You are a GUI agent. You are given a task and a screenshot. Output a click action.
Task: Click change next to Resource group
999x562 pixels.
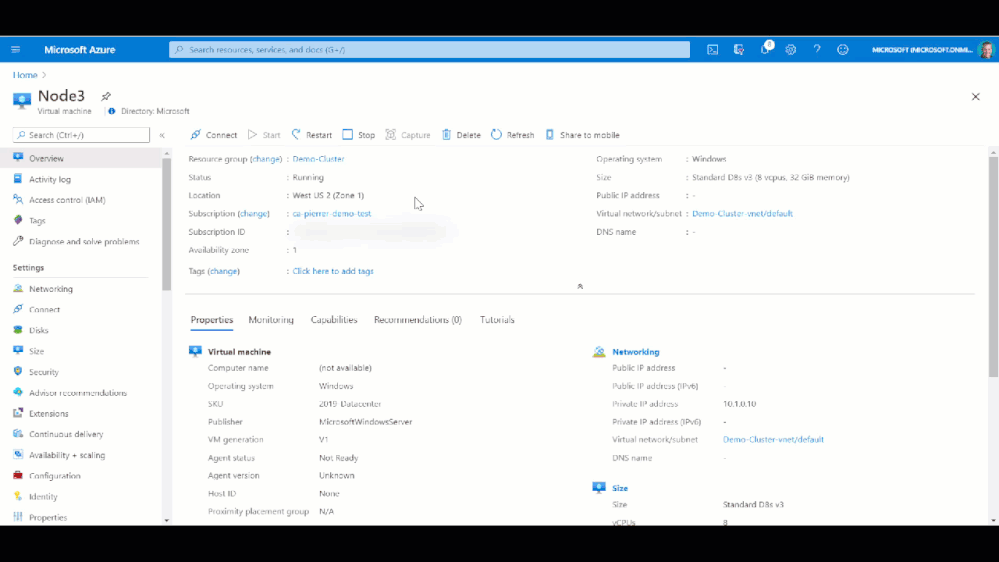[266, 159]
